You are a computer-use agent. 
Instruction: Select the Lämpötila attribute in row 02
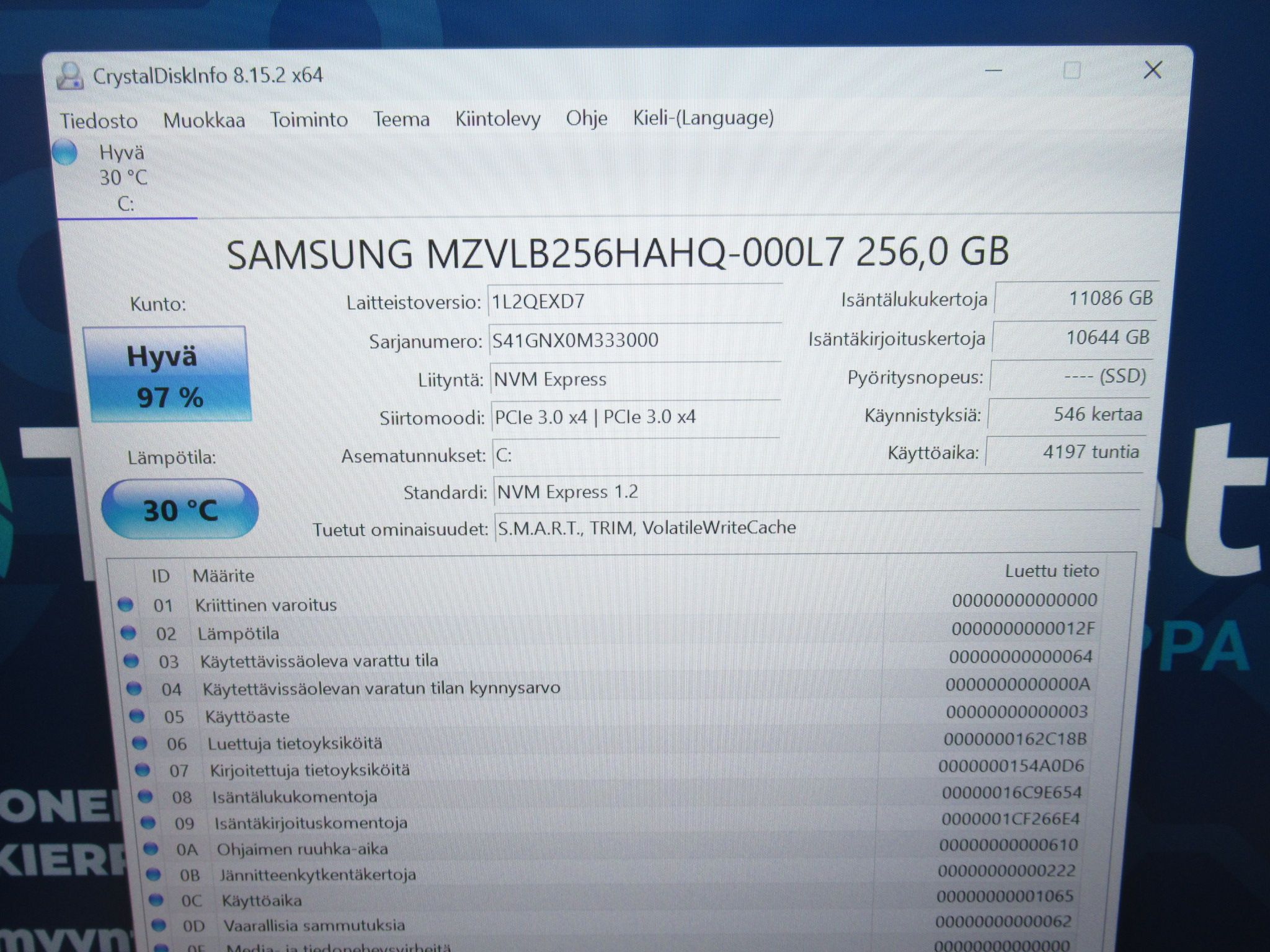click(238, 633)
